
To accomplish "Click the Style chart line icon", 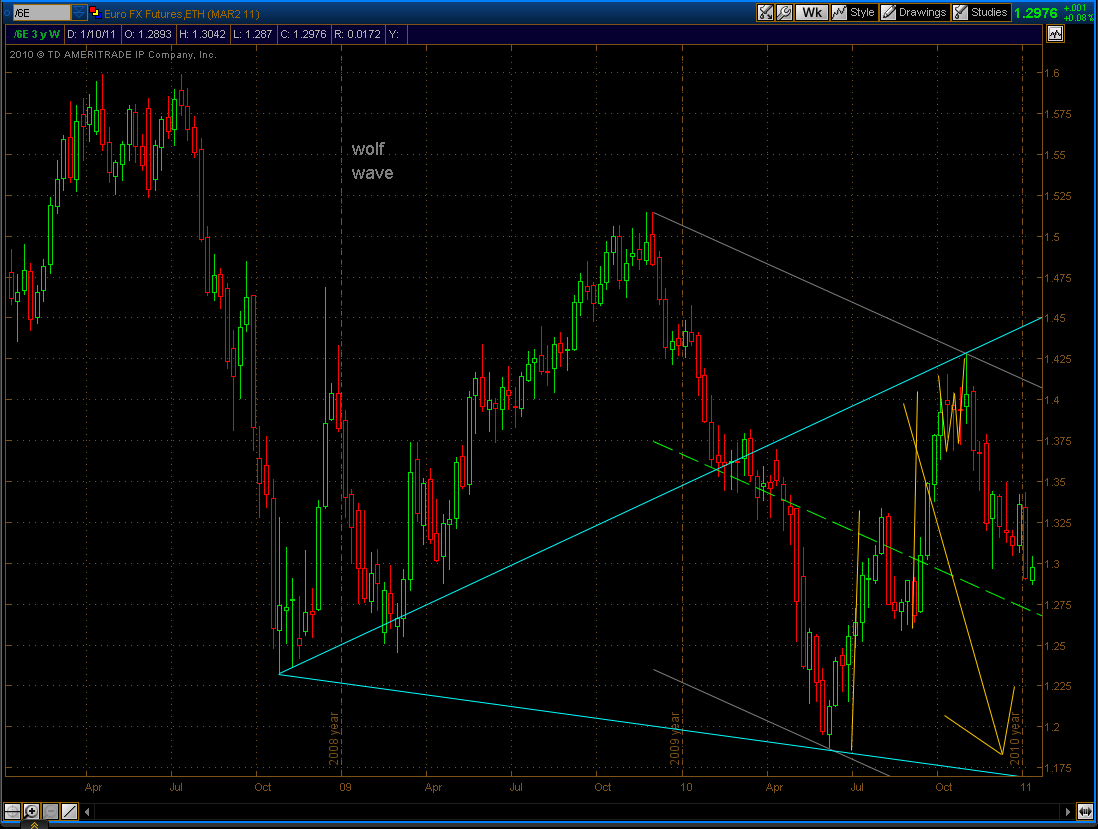I will [x=839, y=13].
